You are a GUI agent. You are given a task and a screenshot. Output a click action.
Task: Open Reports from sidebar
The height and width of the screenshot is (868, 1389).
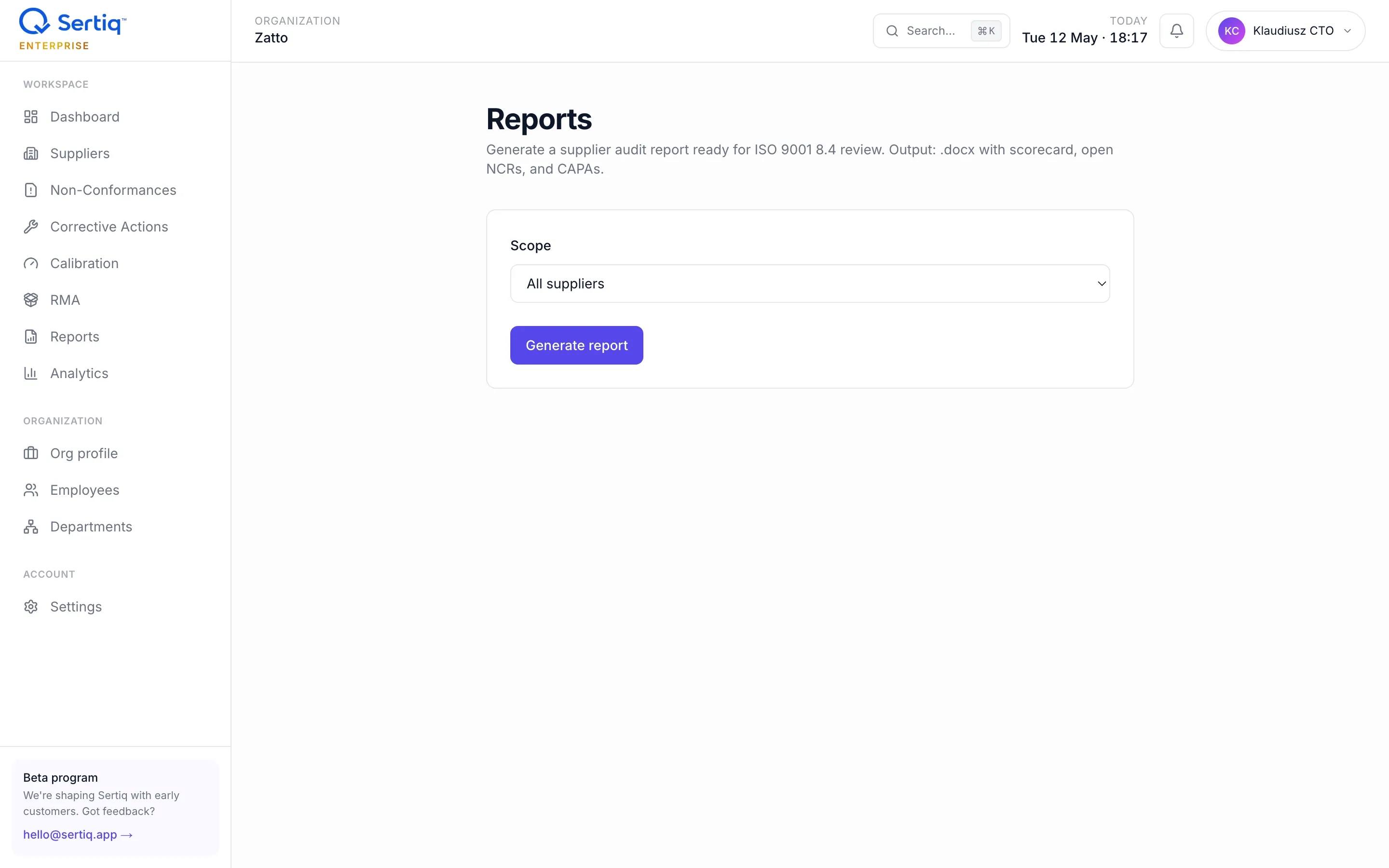115,337
